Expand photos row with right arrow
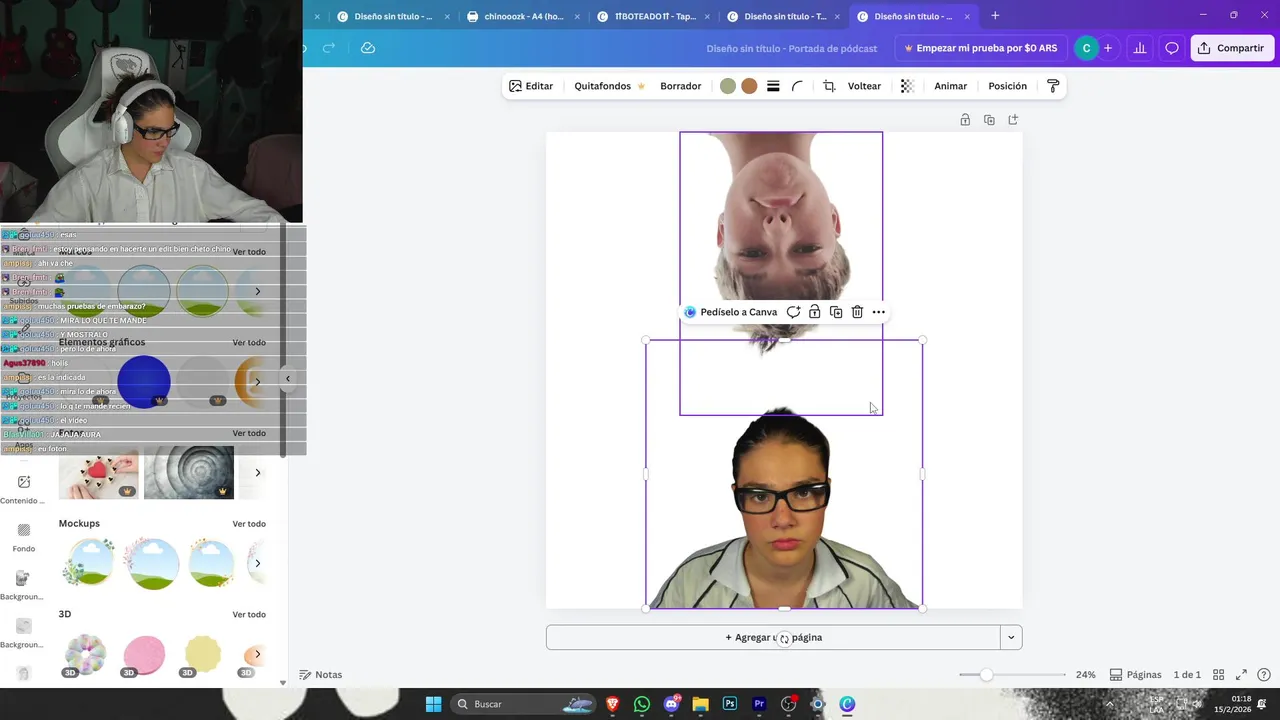This screenshot has width=1280, height=720. click(257, 472)
